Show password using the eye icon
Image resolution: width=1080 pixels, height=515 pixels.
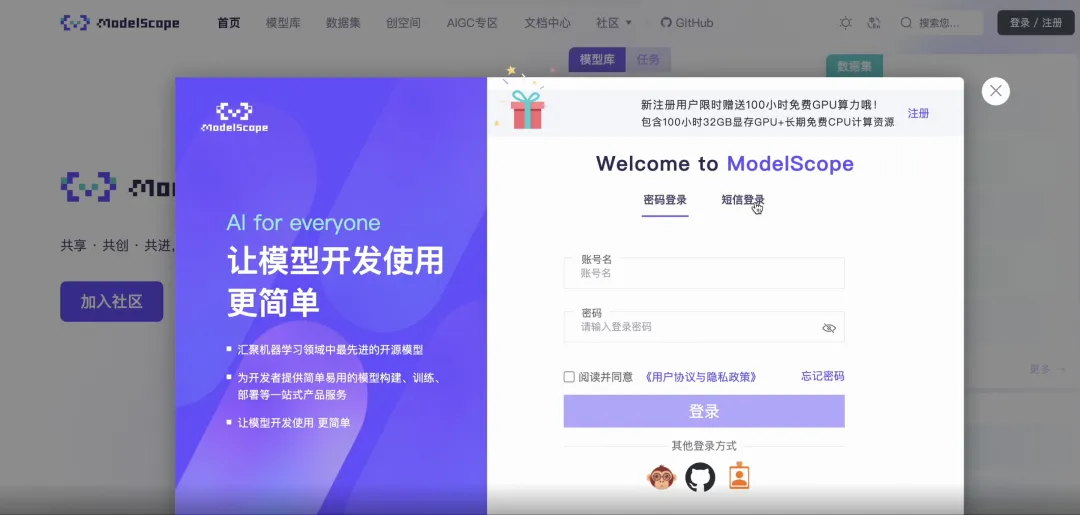829,328
